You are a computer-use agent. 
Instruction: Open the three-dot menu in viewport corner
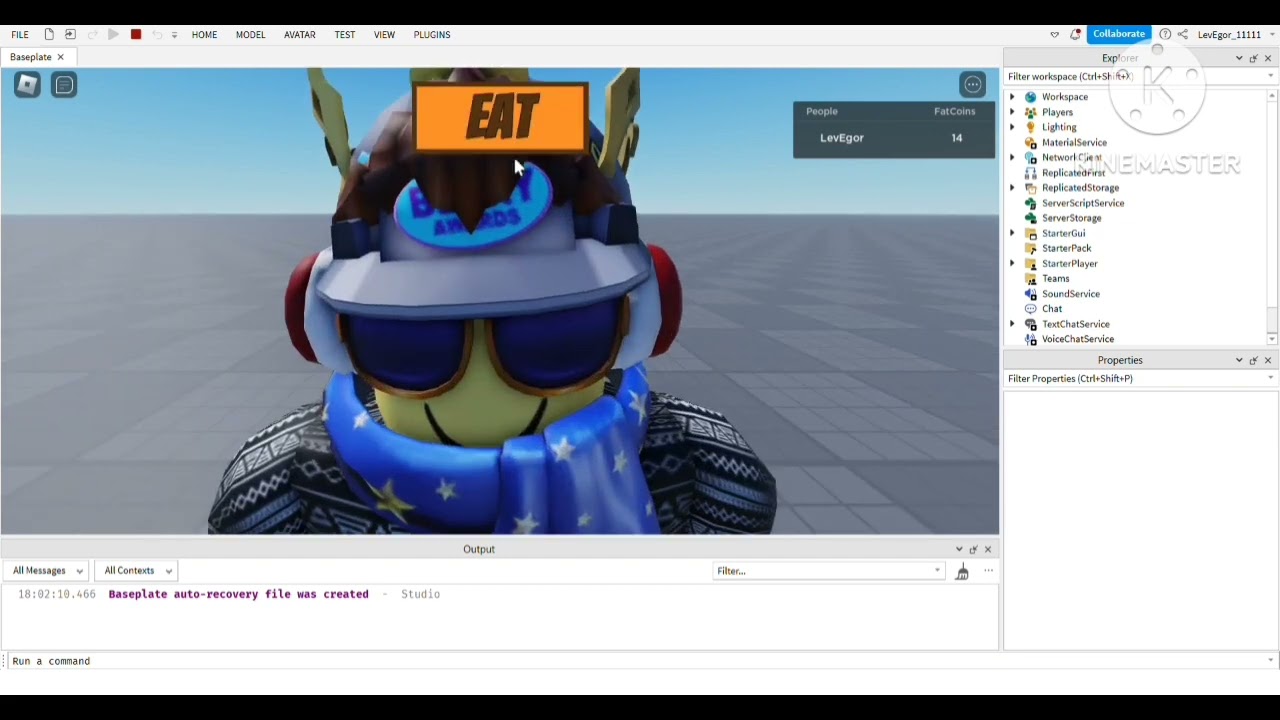pyautogui.click(x=973, y=85)
